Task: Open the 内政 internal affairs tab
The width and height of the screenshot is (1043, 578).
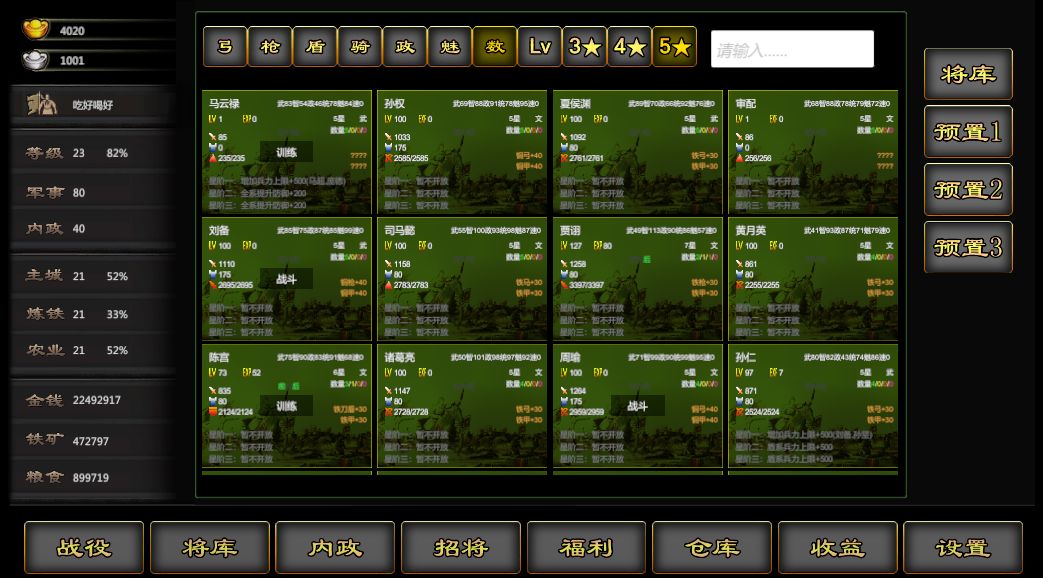Action: [x=335, y=547]
